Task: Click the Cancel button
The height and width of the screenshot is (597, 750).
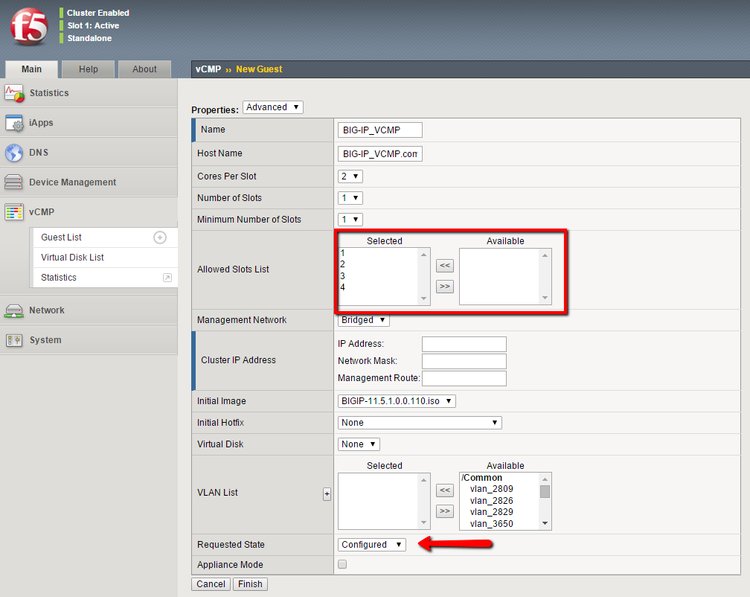Action: [210, 584]
